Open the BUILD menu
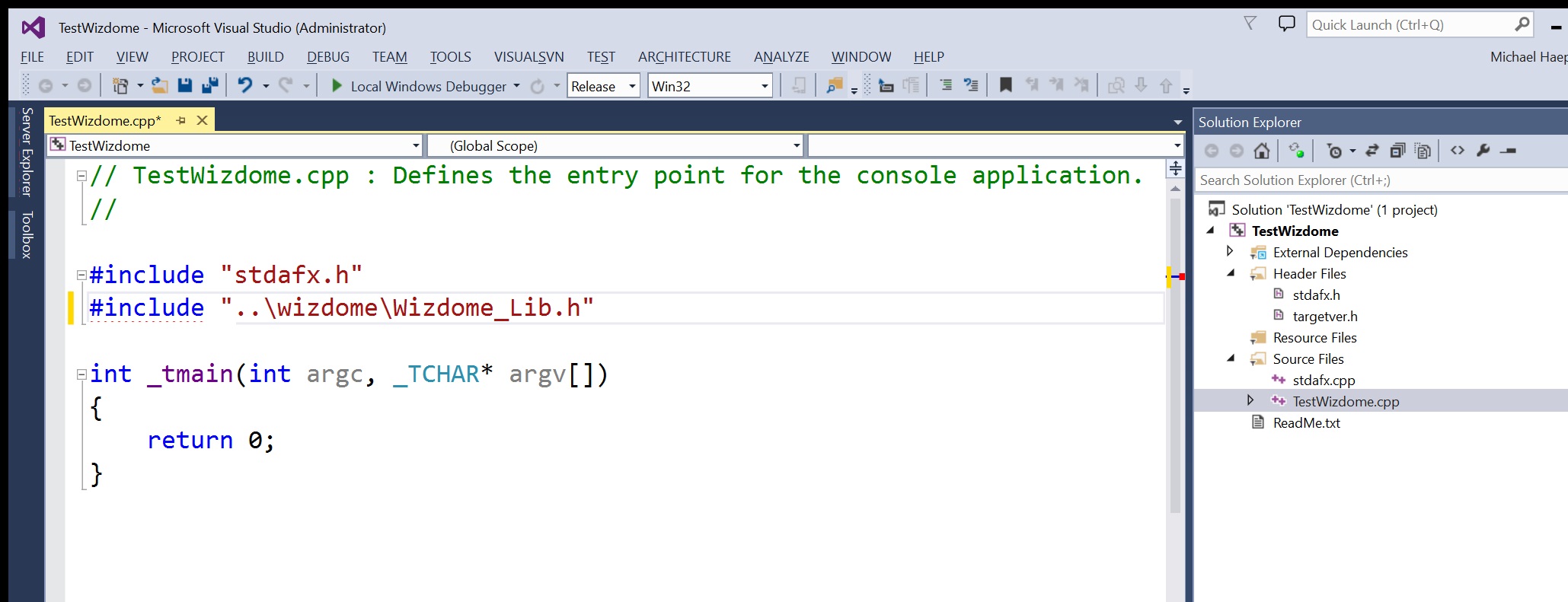This screenshot has height=602, width=1568. pos(265,57)
